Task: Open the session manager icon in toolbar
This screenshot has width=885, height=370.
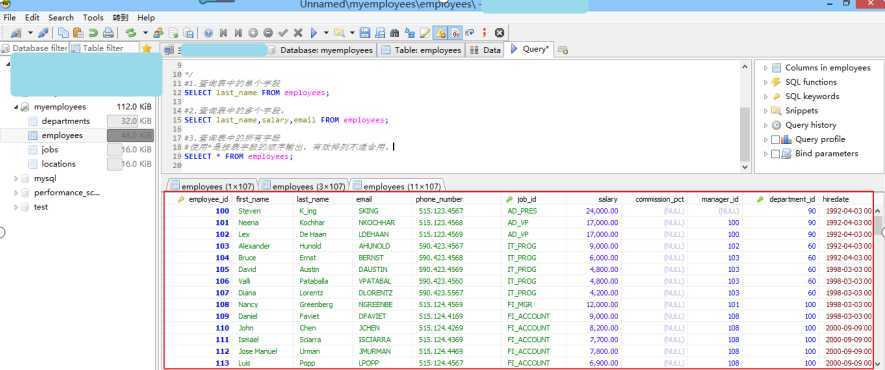Action: (15, 33)
